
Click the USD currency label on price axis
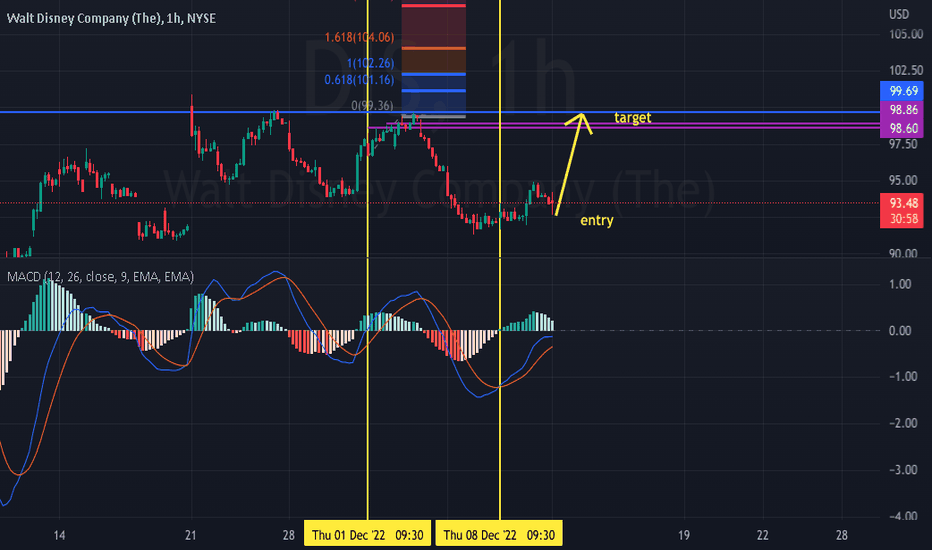coord(899,14)
